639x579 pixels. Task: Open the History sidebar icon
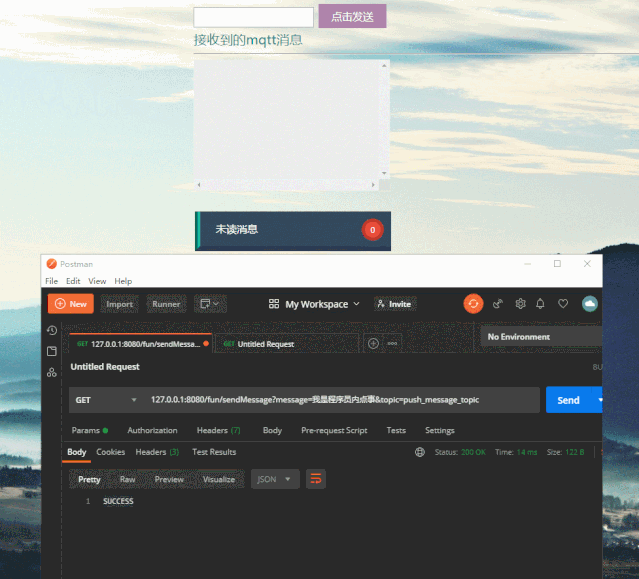52,330
